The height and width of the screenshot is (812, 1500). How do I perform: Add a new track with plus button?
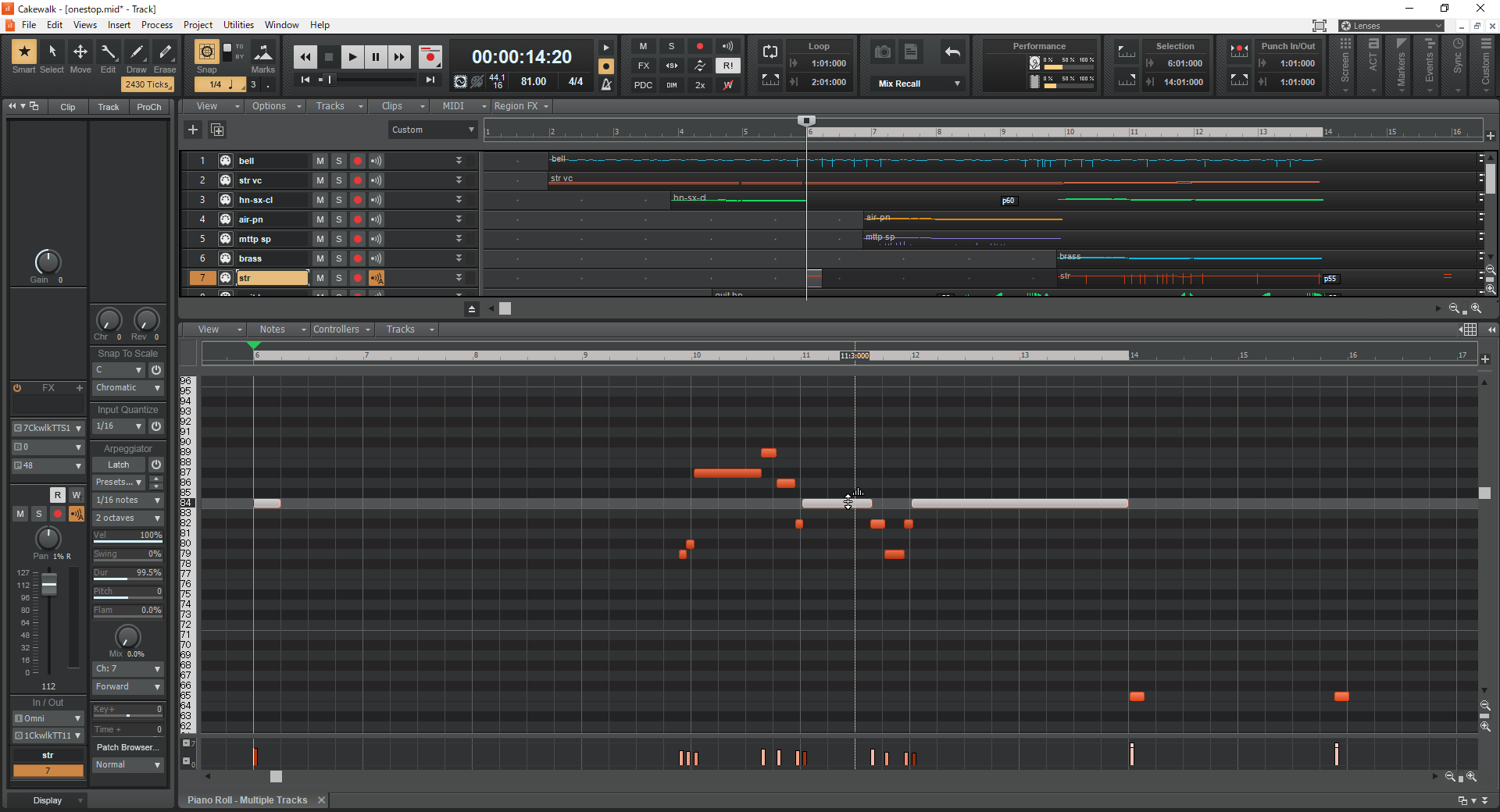(193, 130)
